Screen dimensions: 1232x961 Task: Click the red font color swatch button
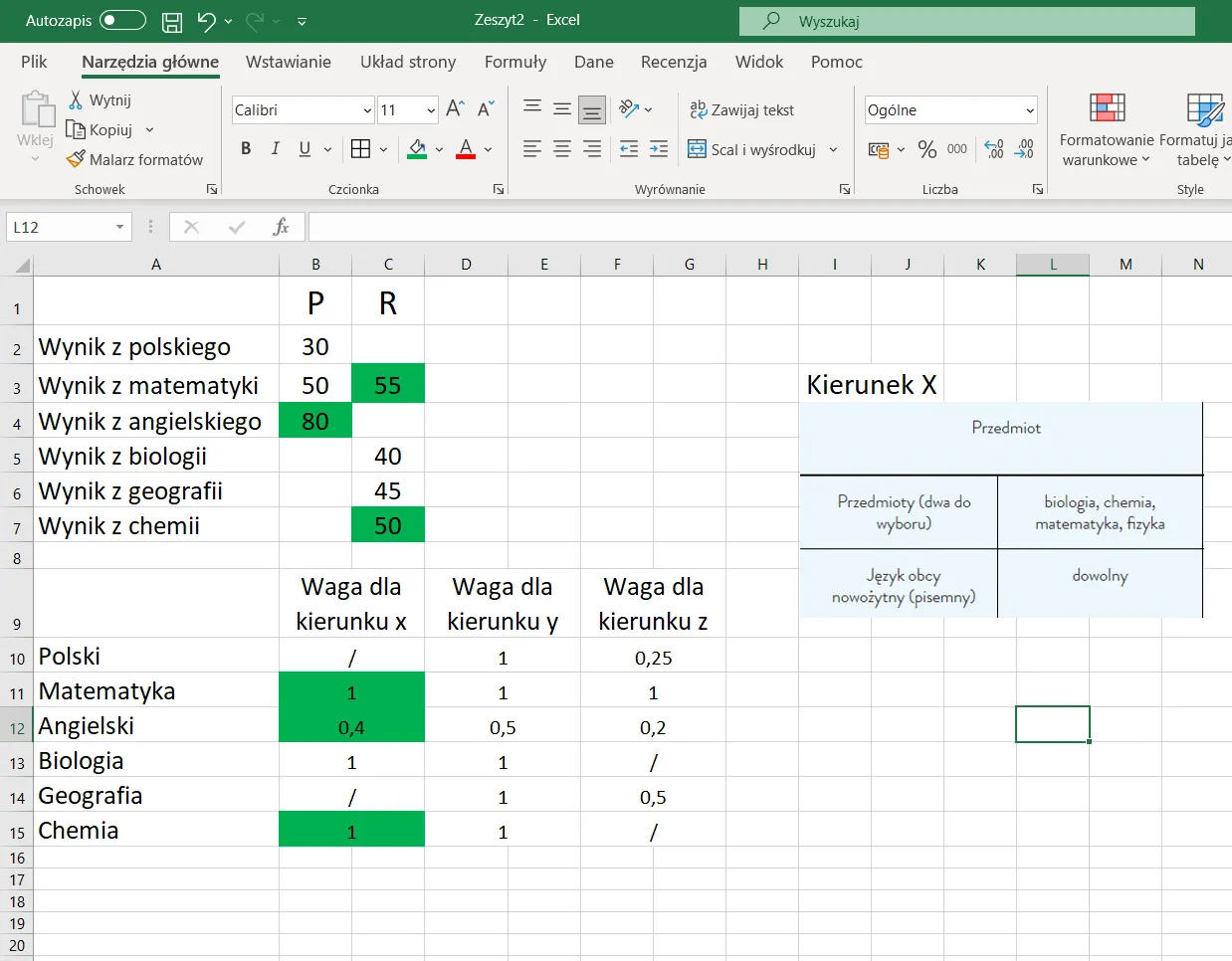[465, 149]
